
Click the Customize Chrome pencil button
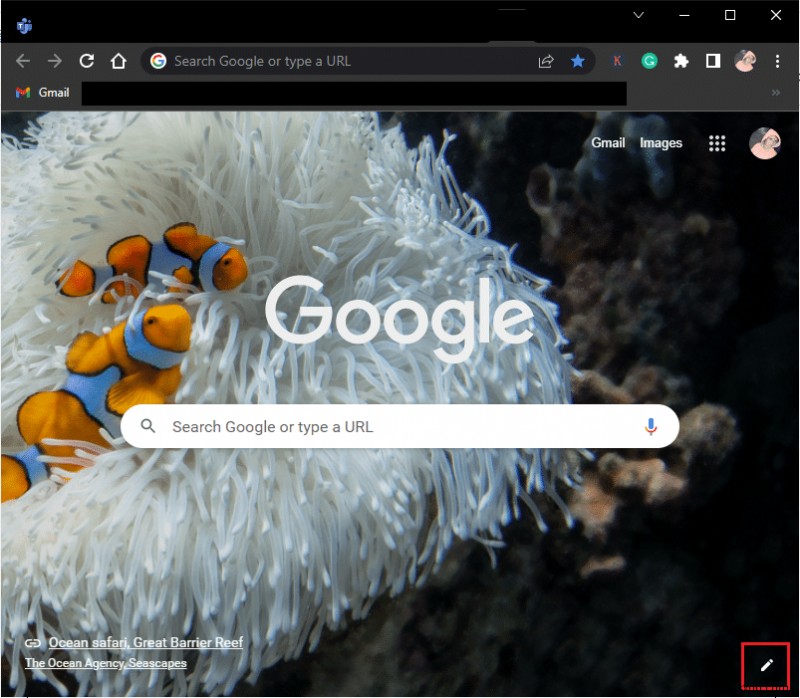[x=766, y=665]
